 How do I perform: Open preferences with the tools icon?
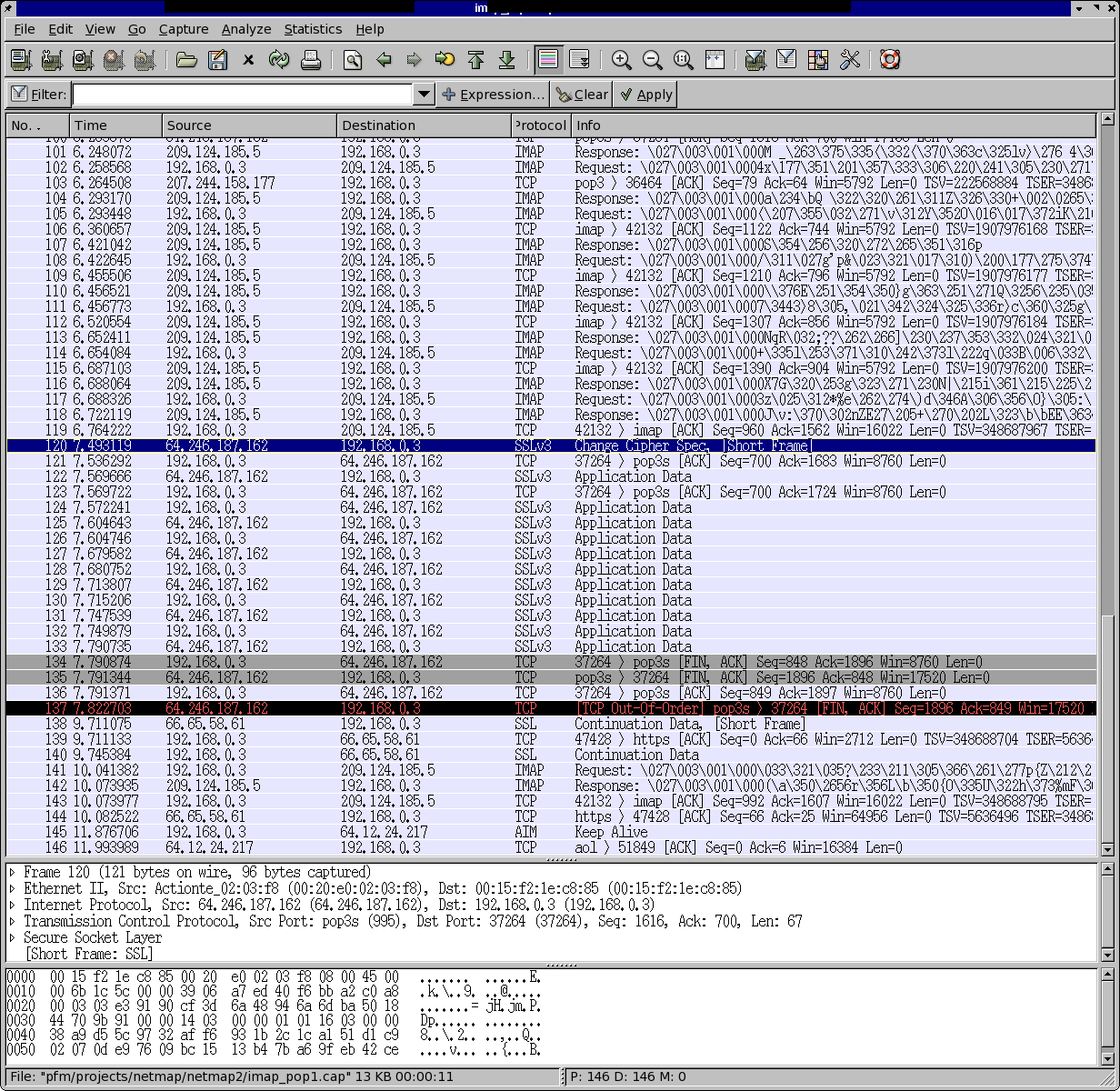pos(850,61)
